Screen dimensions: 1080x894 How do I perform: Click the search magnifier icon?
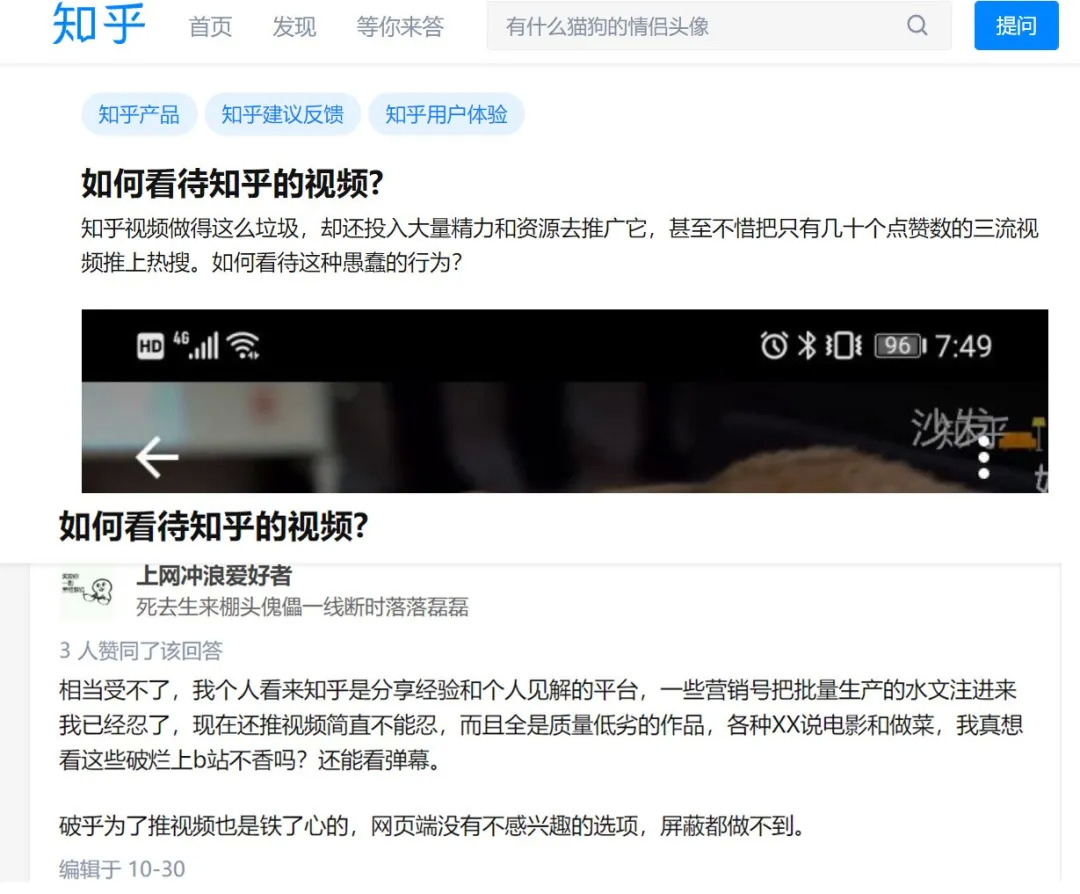pos(917,26)
